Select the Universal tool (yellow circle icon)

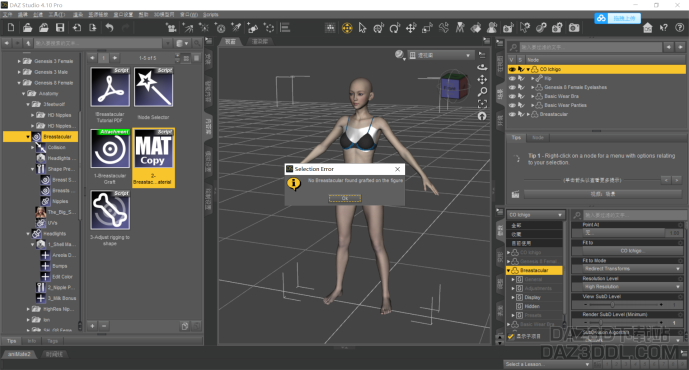(x=347, y=28)
